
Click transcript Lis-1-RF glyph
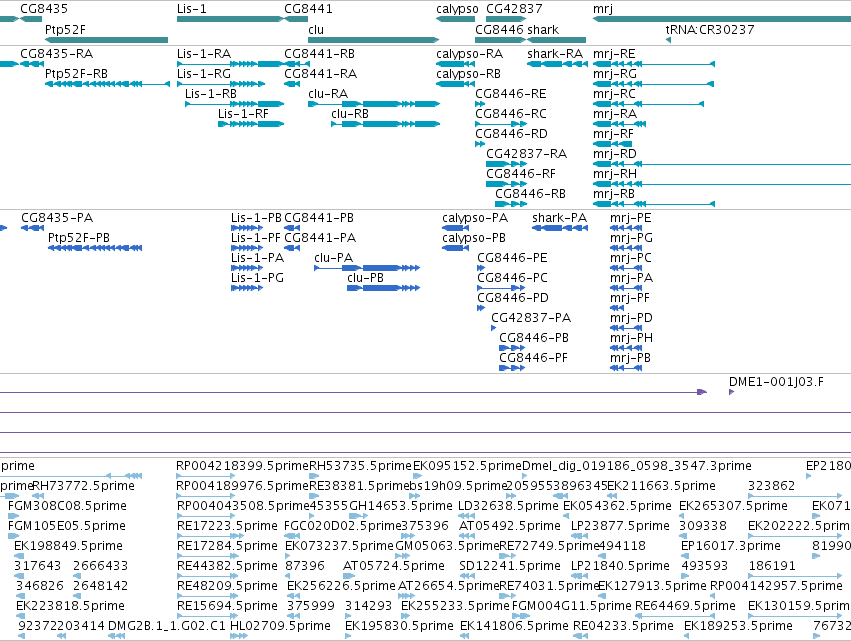251,124
